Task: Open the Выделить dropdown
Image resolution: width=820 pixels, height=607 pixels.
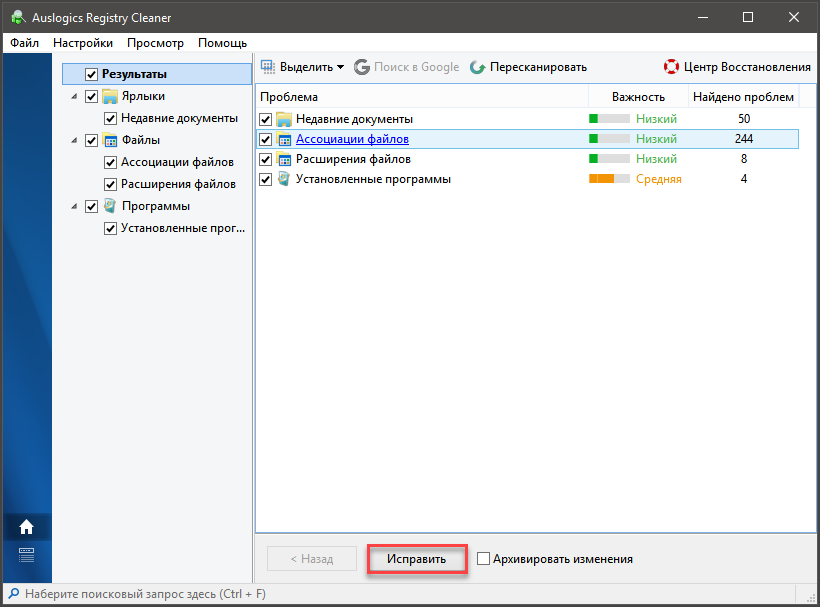Action: point(302,67)
